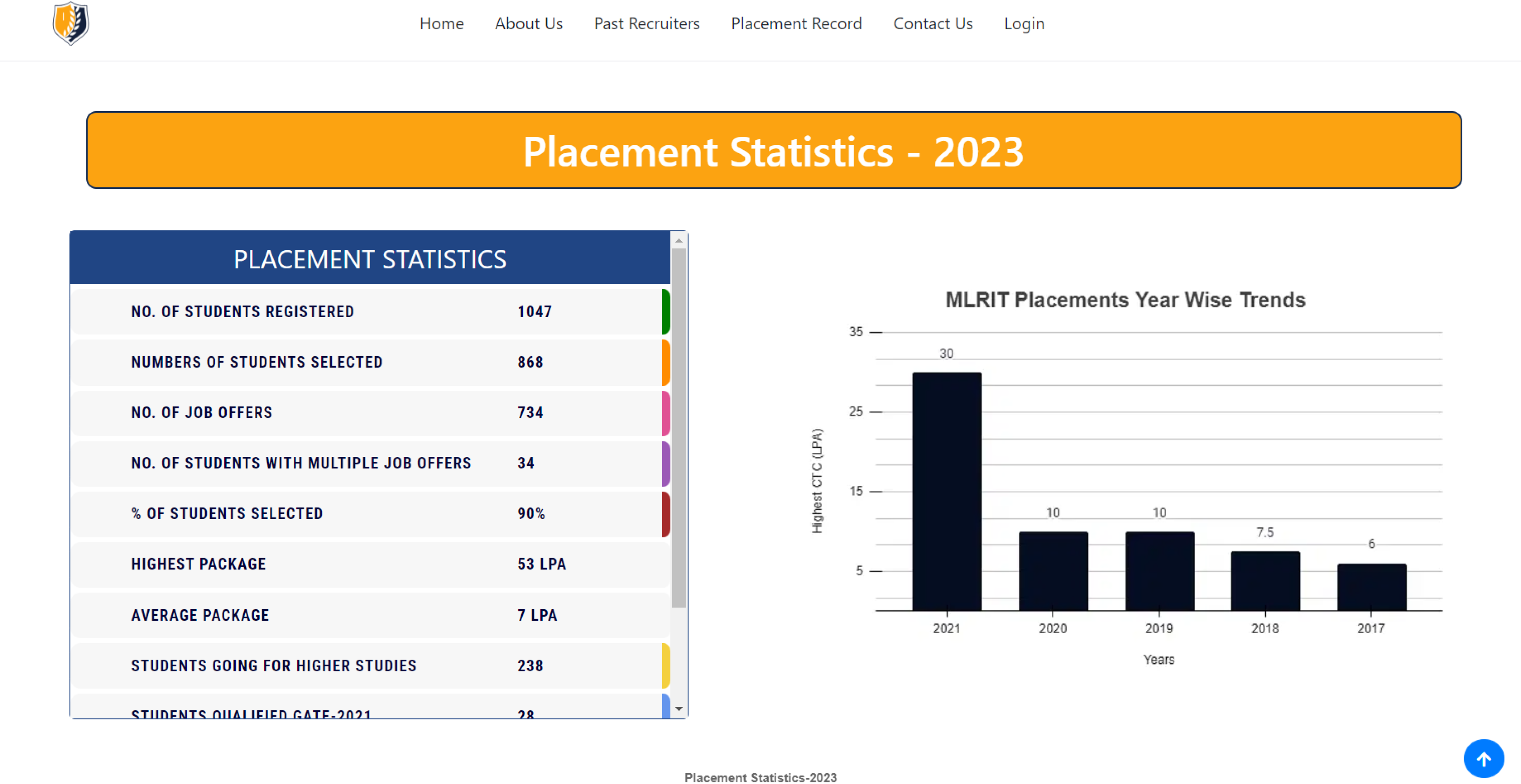The height and width of the screenshot is (784, 1521).
Task: Open the Home menu item
Action: 442,24
